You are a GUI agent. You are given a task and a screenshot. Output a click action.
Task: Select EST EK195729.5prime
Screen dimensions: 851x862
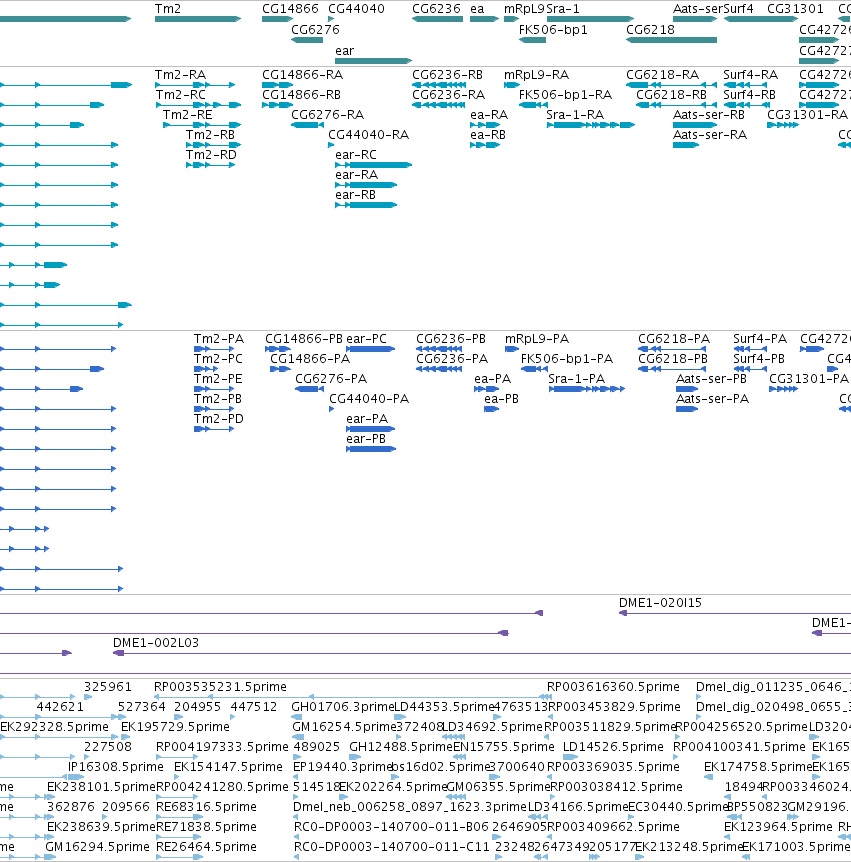click(x=175, y=727)
